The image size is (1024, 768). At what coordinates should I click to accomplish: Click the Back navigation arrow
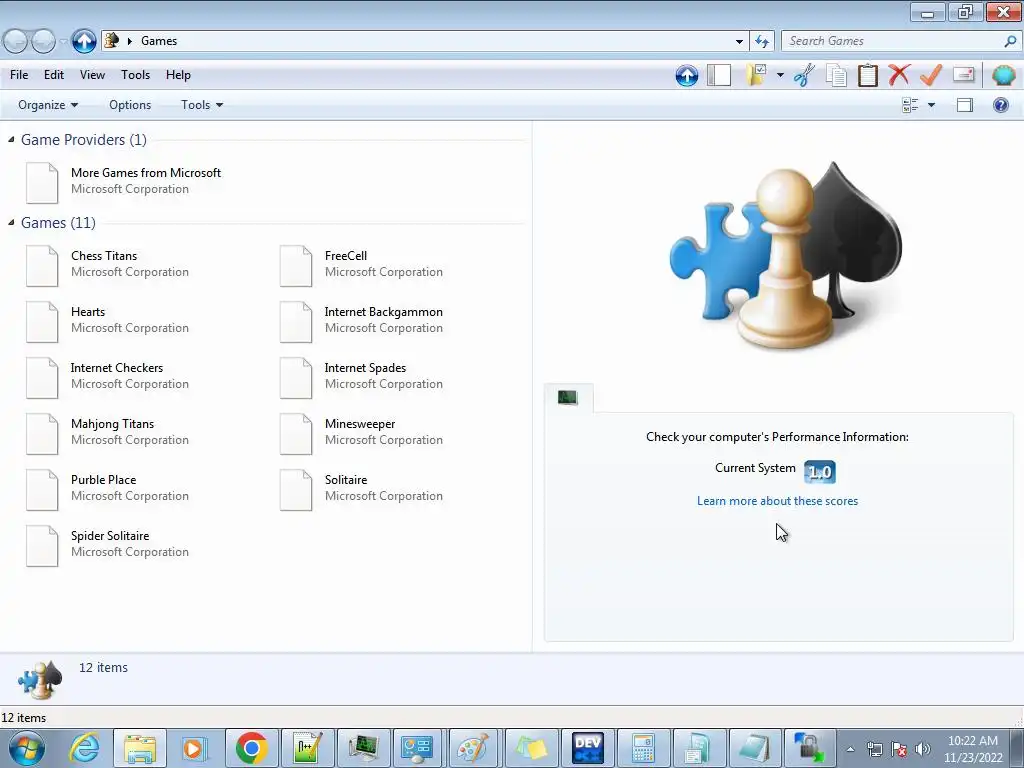pos(16,41)
